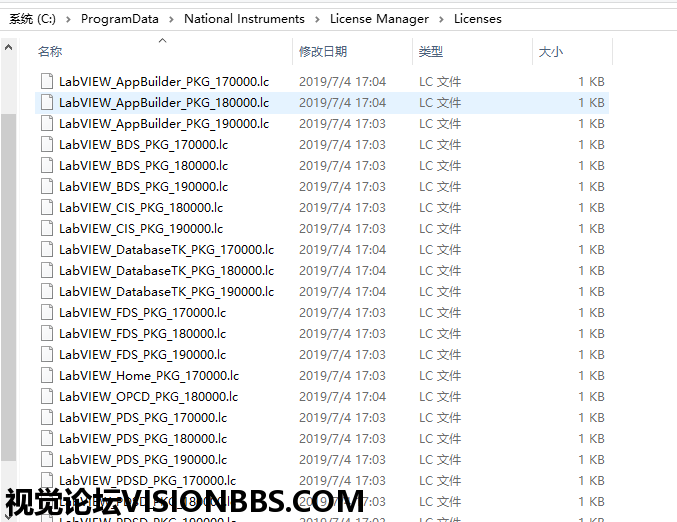Click the file icon of LabVIEW_BDS_PKG_190000.lc
This screenshot has width=677, height=522.
point(47,187)
